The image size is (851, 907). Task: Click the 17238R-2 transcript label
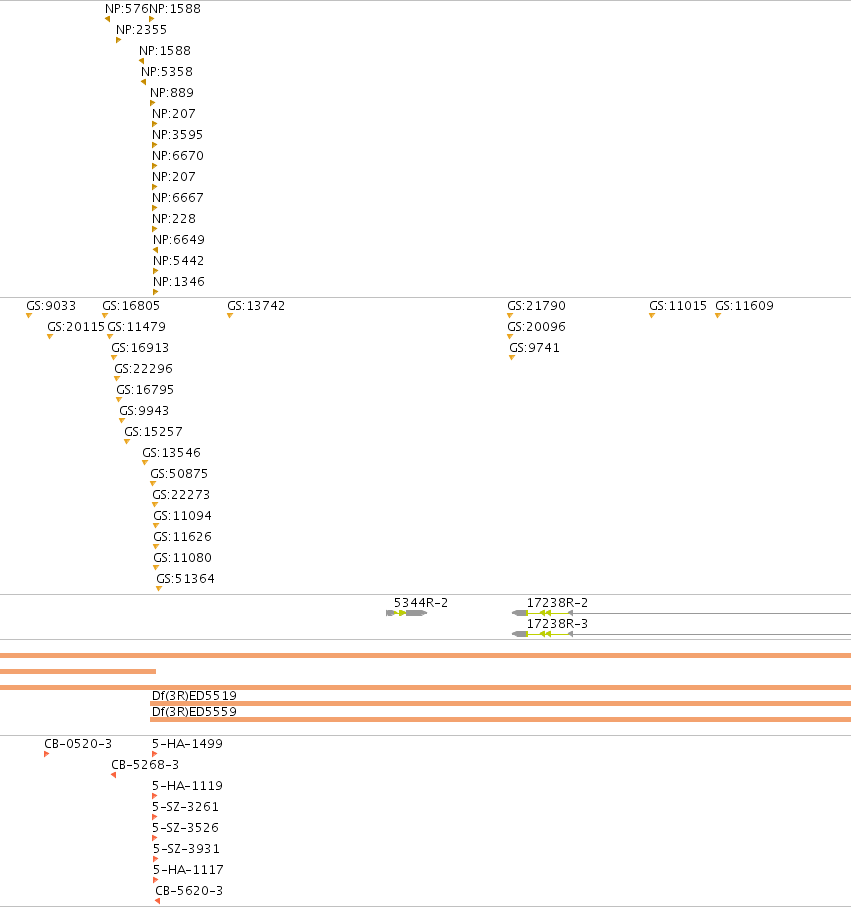point(557,603)
